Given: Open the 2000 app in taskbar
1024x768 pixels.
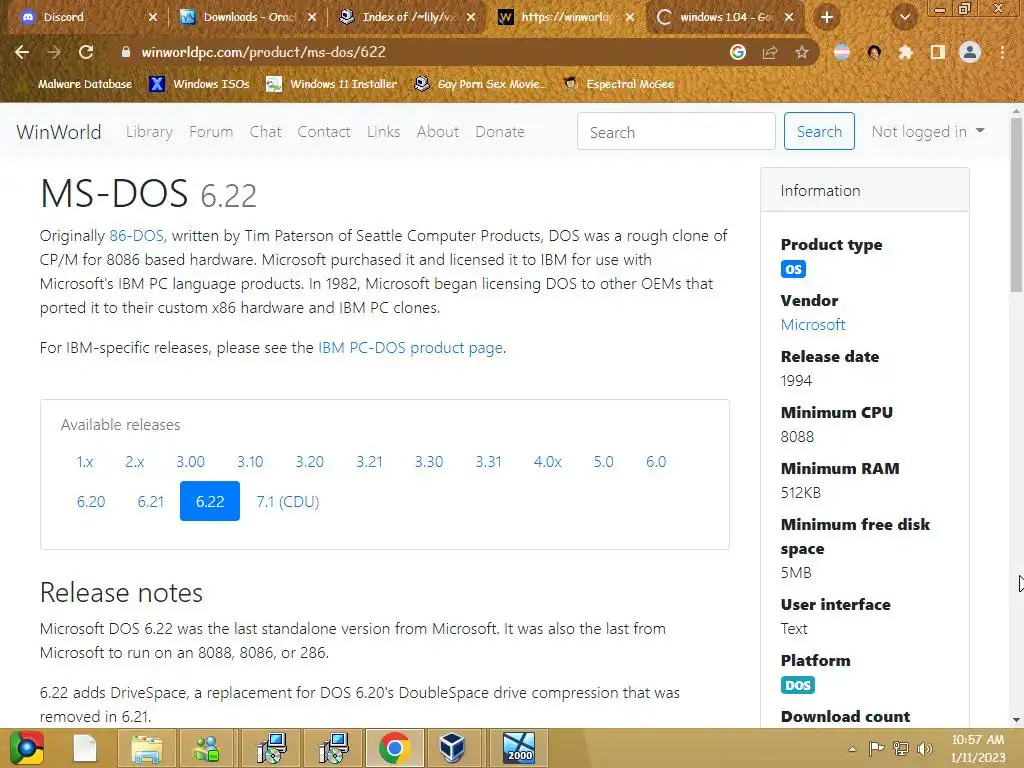Looking at the screenshot, I should 519,748.
